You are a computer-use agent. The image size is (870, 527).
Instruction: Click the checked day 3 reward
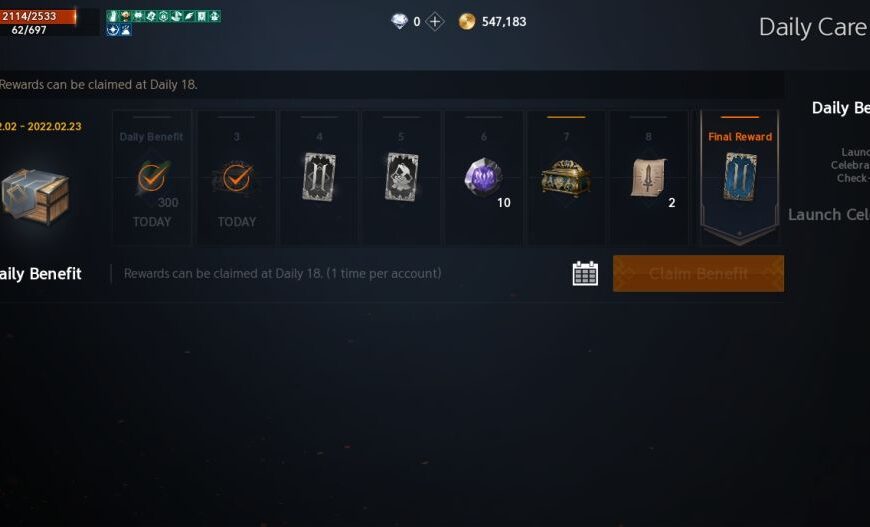236,177
